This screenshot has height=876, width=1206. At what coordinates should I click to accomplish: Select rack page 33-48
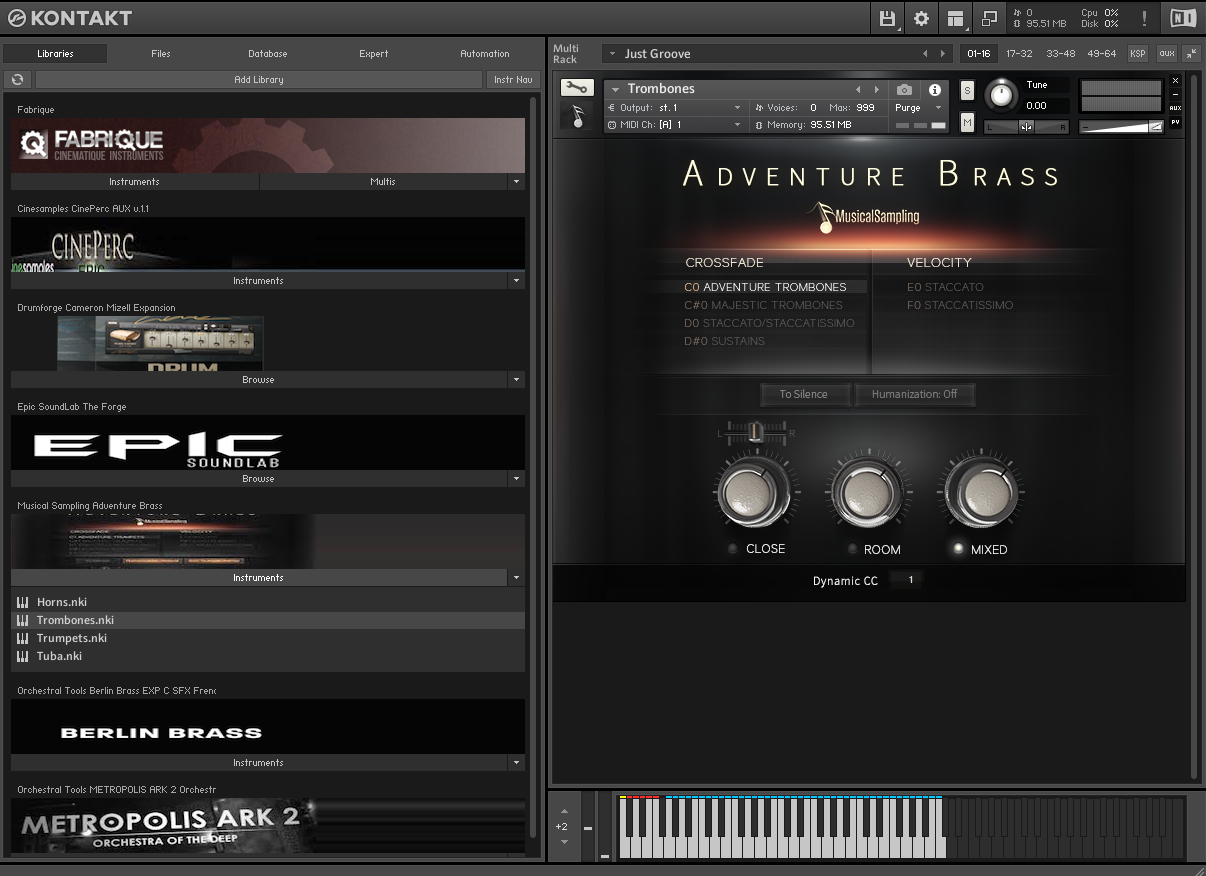tap(1060, 54)
